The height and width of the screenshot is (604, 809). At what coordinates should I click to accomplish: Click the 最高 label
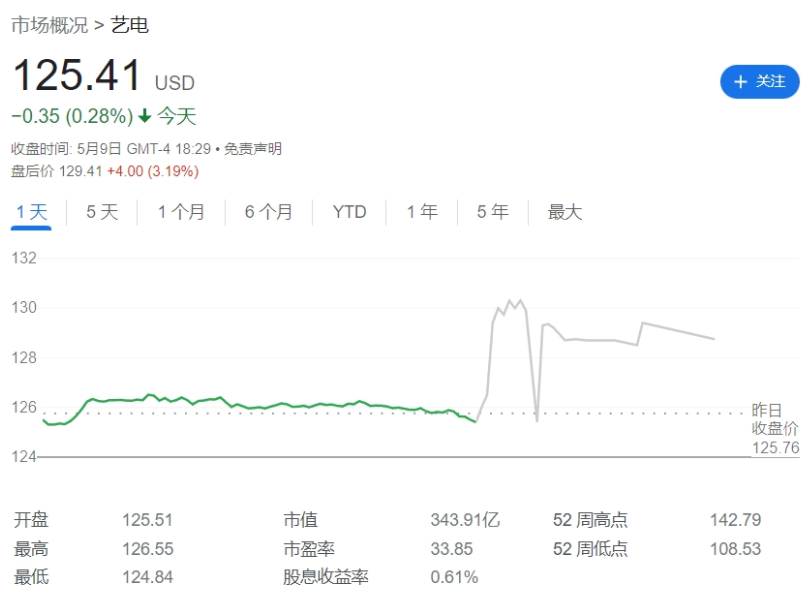tap(31, 549)
